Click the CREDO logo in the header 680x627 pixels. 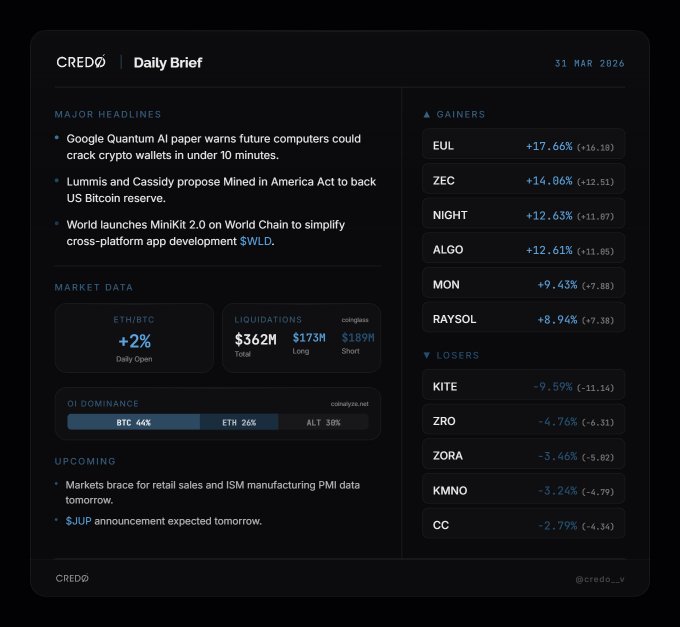click(x=82, y=62)
